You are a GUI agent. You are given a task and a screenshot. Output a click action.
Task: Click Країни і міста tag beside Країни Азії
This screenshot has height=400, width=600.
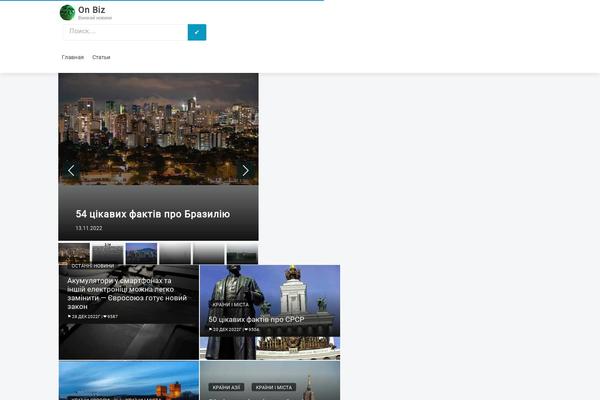[x=274, y=387]
